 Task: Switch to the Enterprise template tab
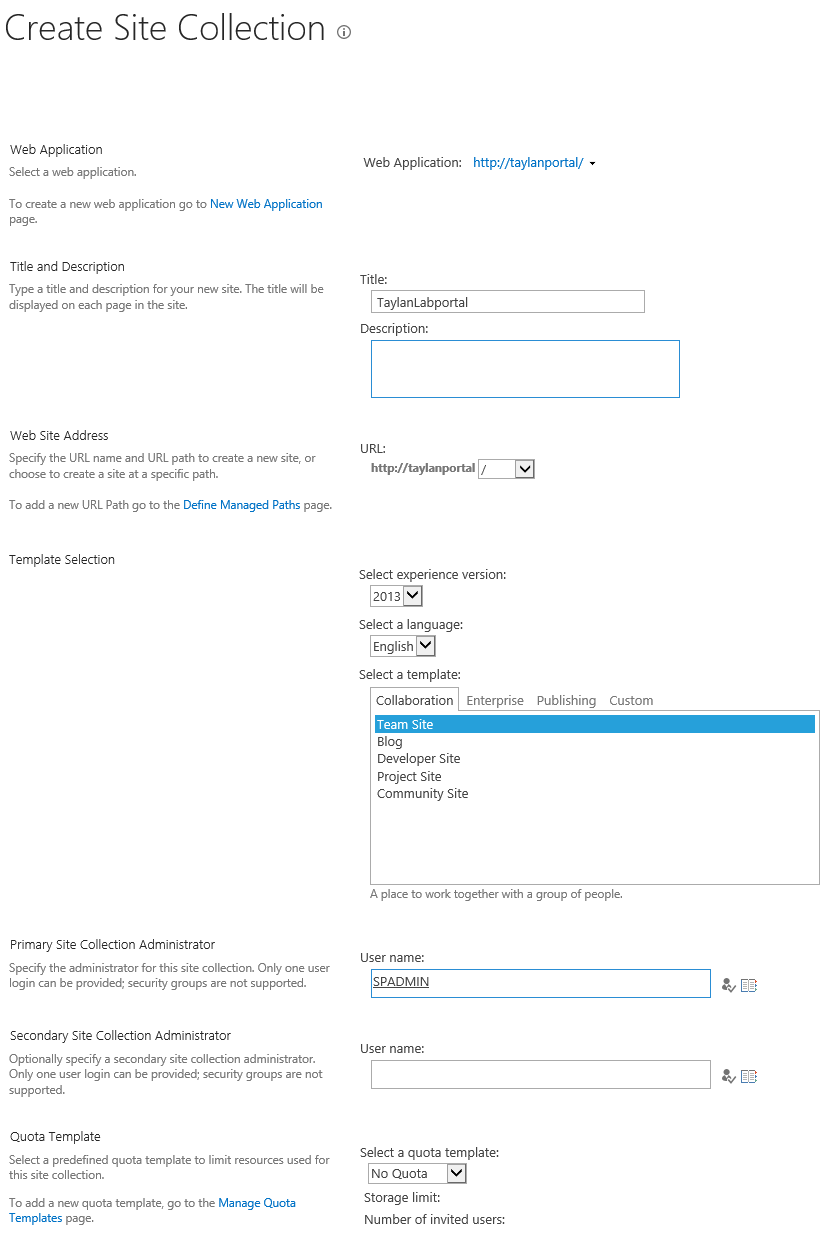pos(495,700)
